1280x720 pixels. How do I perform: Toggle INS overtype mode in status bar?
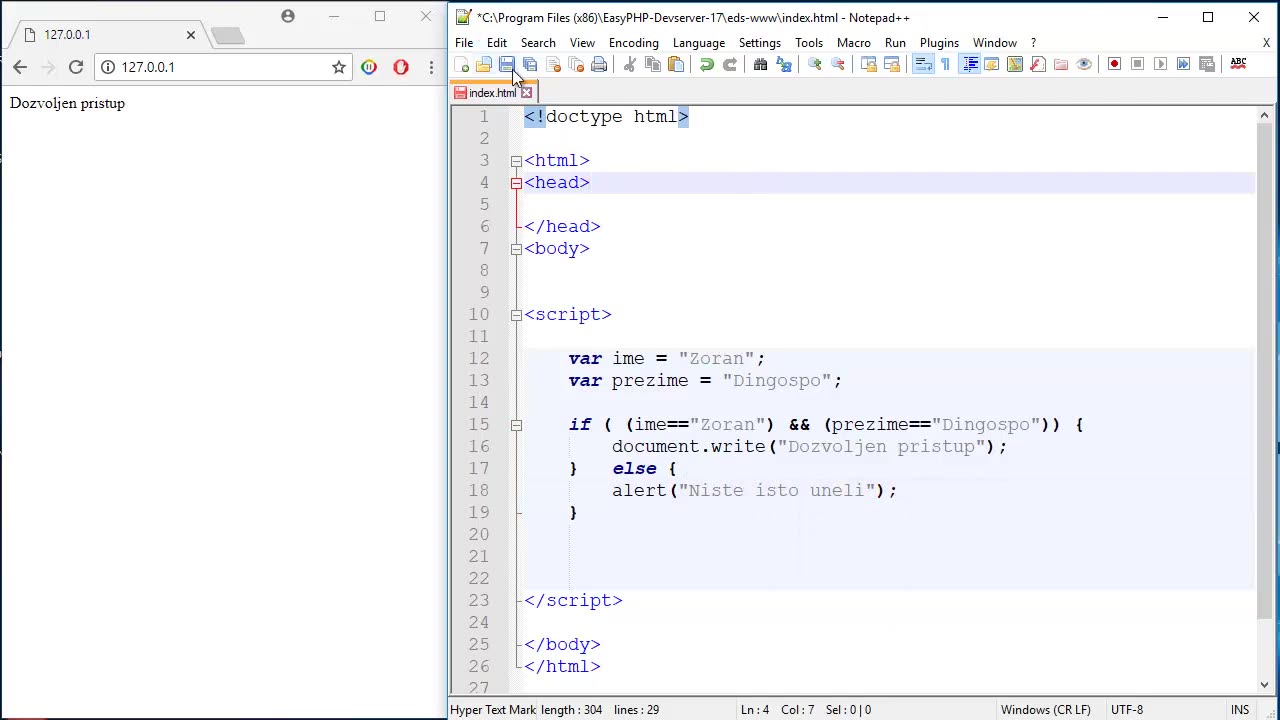(x=1240, y=710)
